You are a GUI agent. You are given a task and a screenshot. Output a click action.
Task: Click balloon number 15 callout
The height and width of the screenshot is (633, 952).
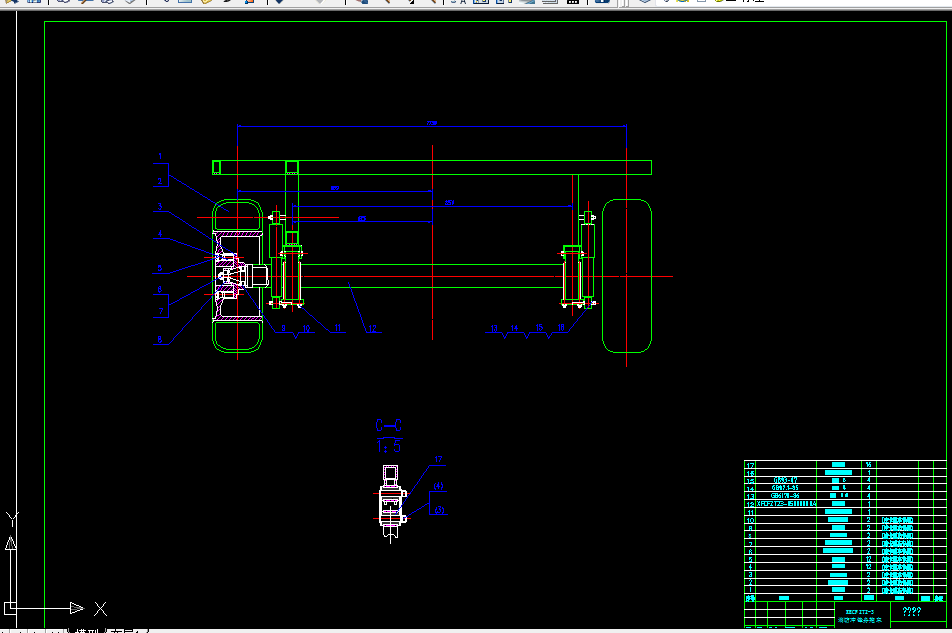(x=539, y=328)
